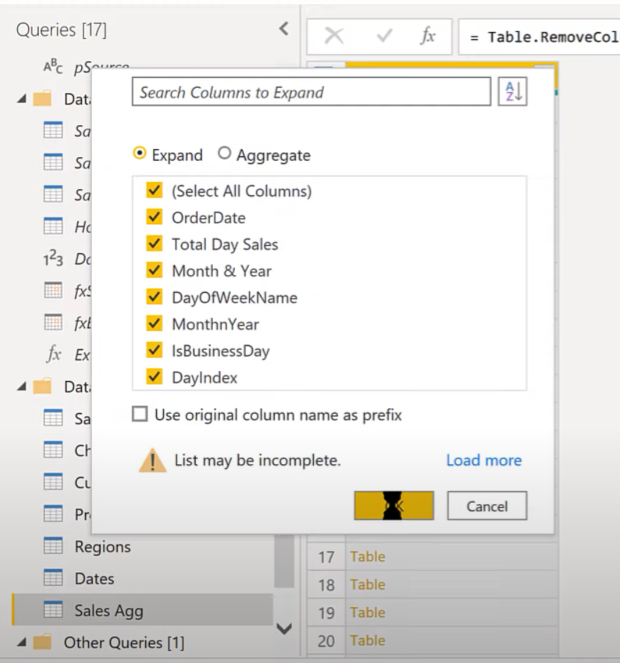Collapse the second Data folder group arrow
This screenshot has height=663, width=620.
coord(22,386)
